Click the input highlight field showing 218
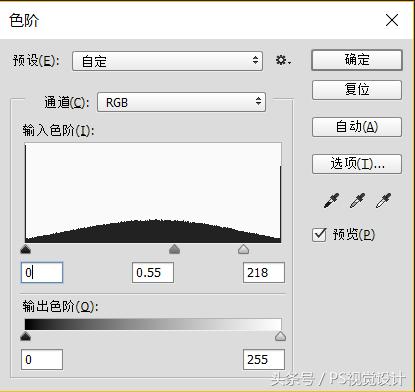The image size is (415, 392). 264,273
